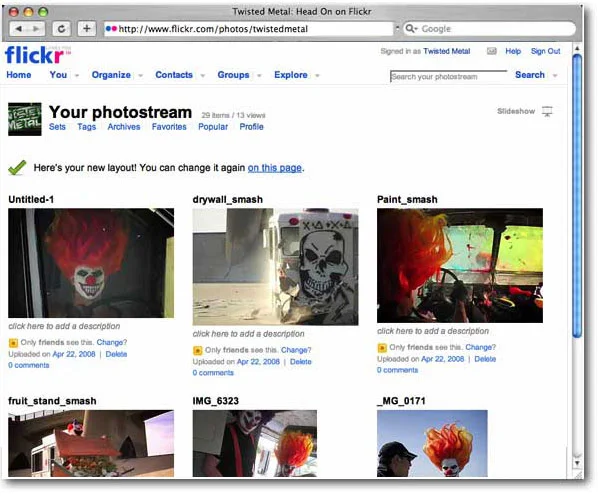Screen dimensions: 598x504
Task: Click the Search button
Action: pyautogui.click(x=530, y=75)
